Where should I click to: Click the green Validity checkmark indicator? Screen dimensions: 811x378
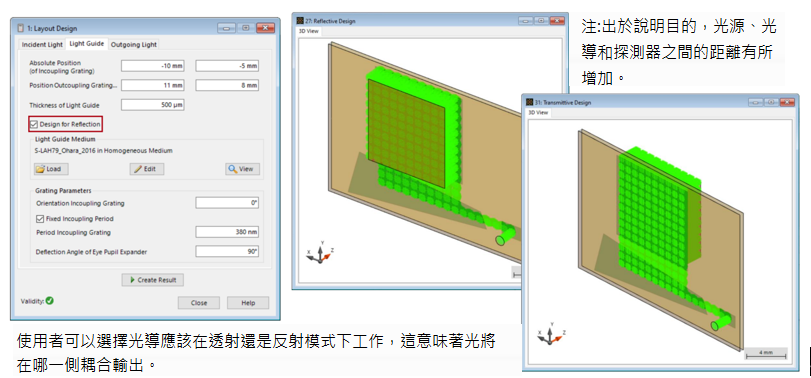point(50,300)
